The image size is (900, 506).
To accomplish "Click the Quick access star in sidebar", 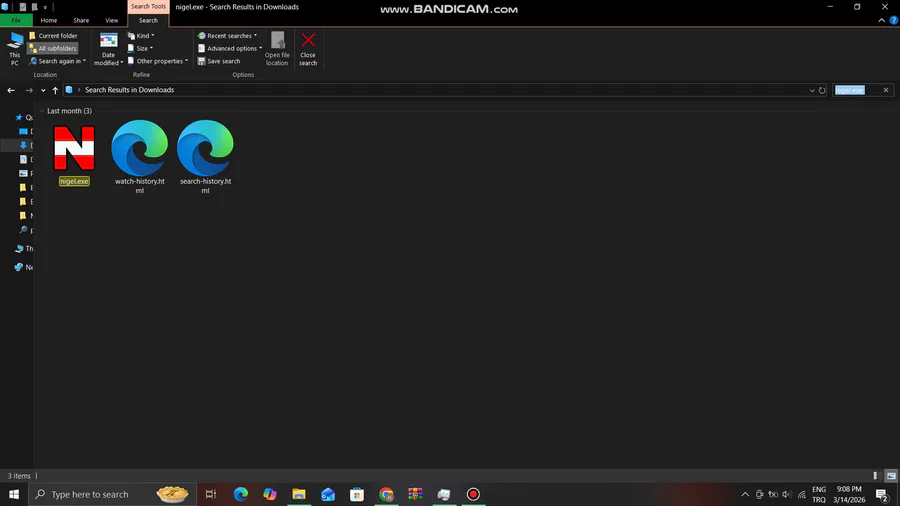I will click(x=19, y=118).
